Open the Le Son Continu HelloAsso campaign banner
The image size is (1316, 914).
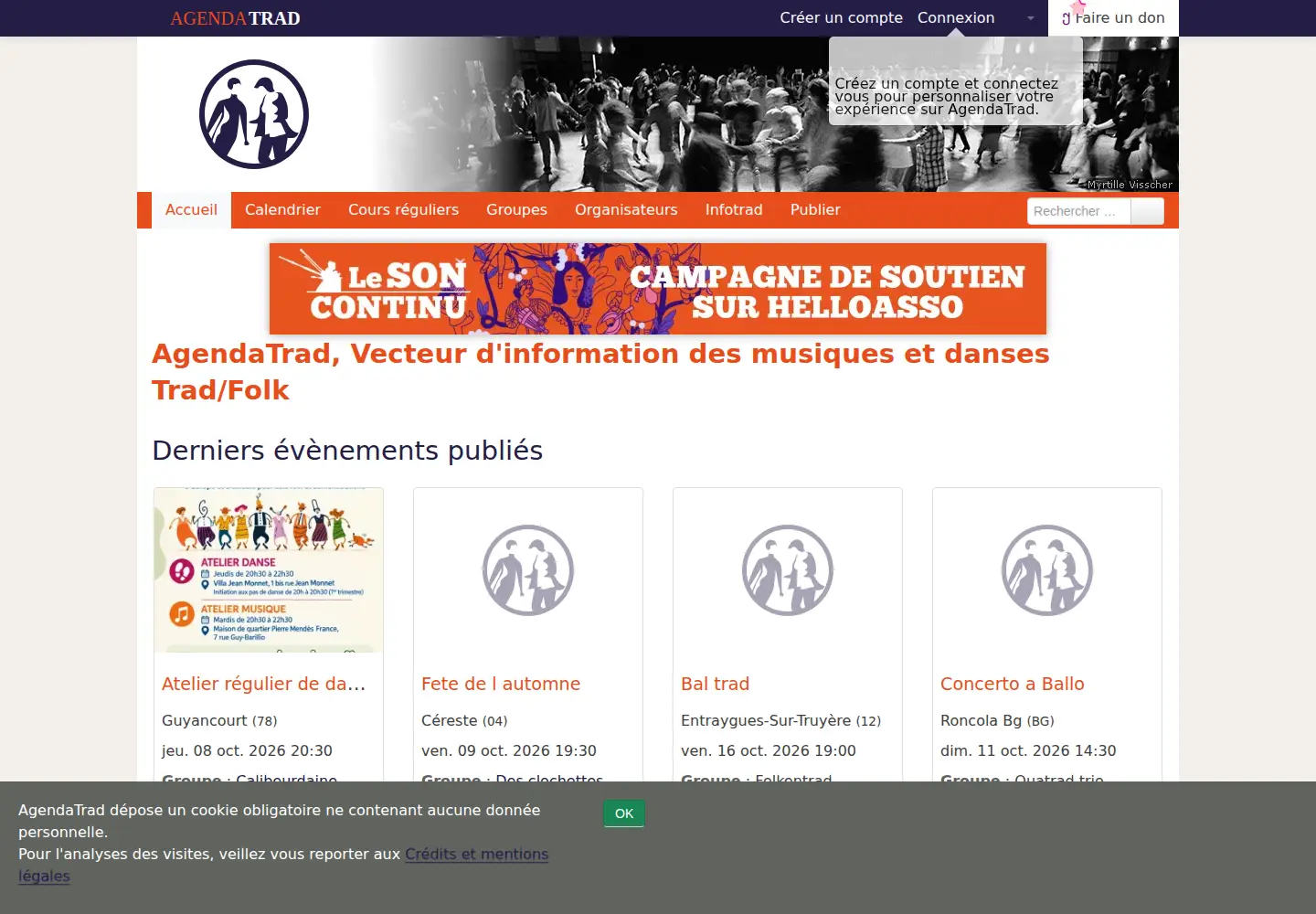(658, 289)
